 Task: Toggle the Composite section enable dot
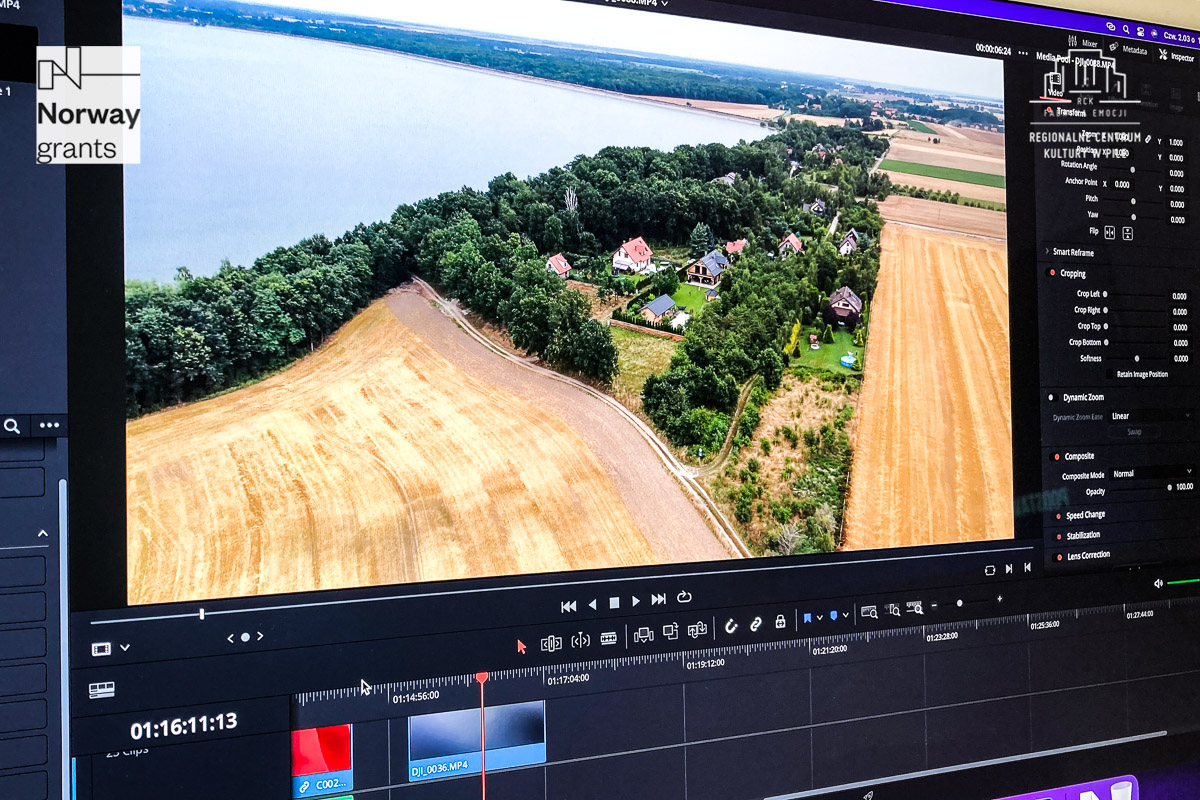[x=1054, y=456]
